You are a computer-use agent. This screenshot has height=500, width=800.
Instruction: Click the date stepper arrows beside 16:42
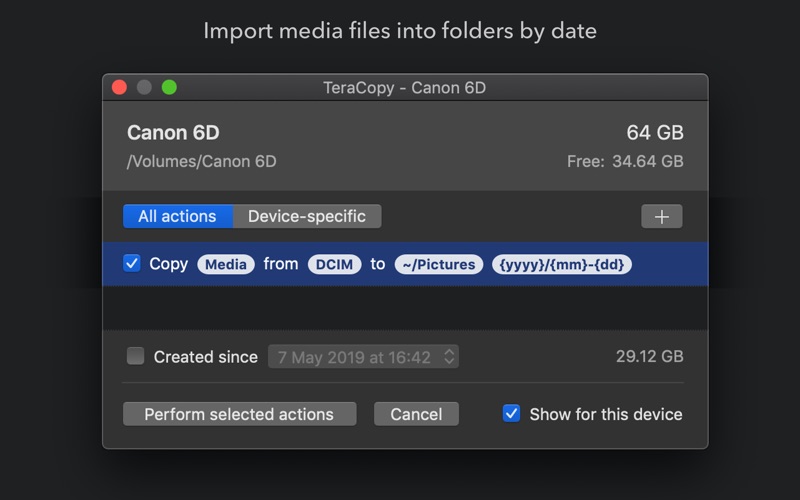[449, 356]
